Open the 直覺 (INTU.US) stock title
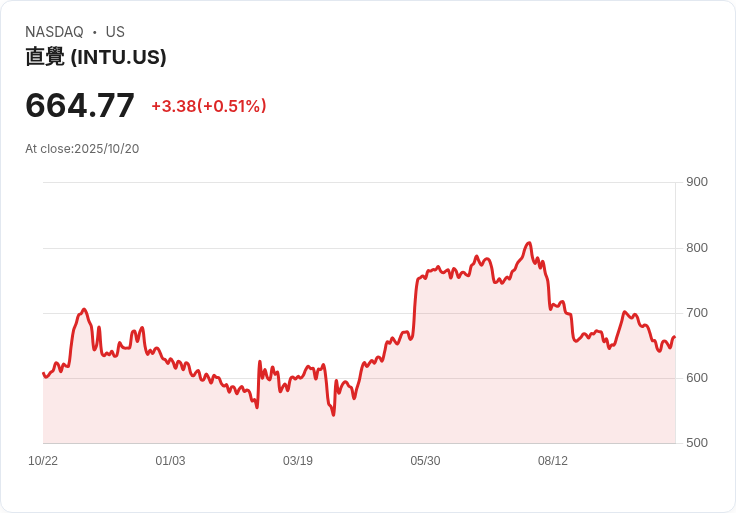Viewport: 736px width, 513px height. (96, 57)
